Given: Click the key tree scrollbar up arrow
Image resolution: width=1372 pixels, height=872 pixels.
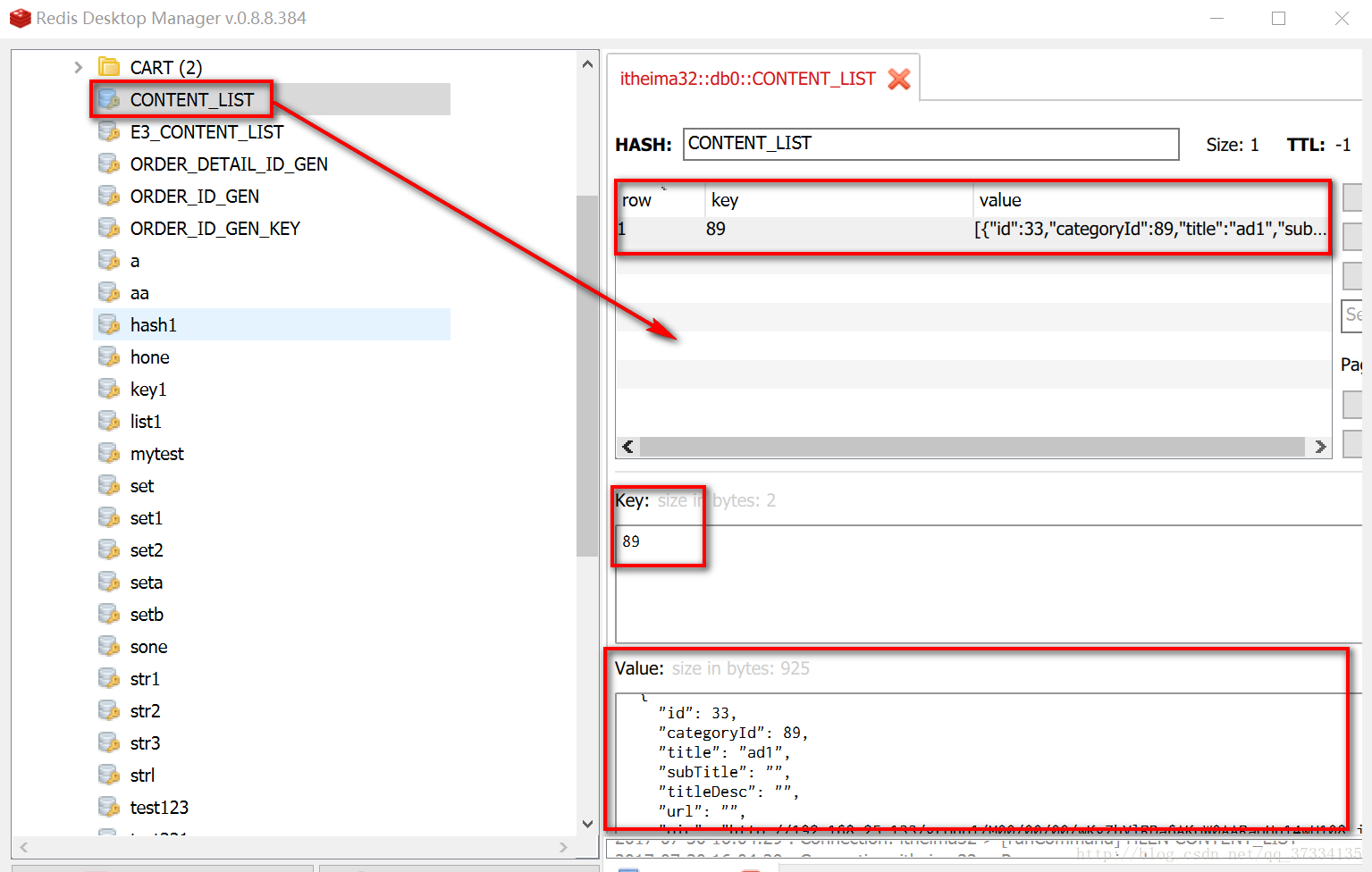Looking at the screenshot, I should [587, 64].
